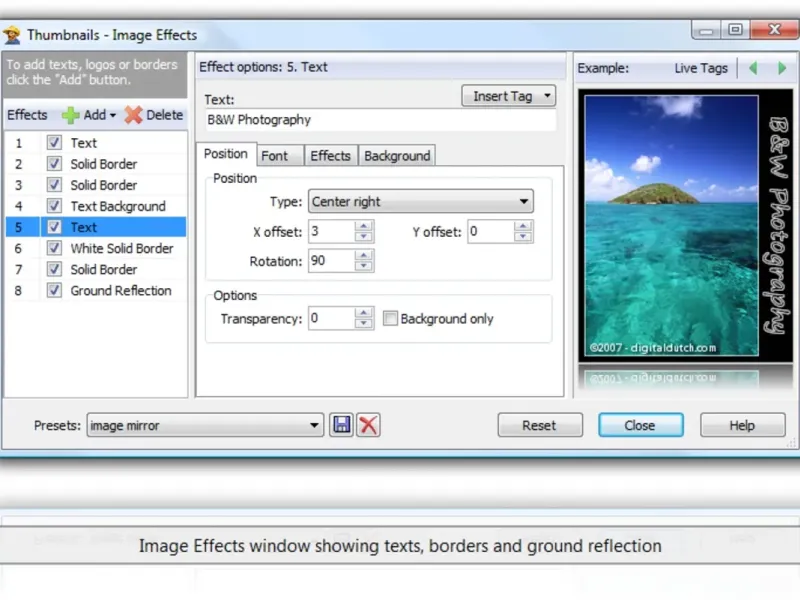Disable the Text Background effect checkbox

point(54,206)
